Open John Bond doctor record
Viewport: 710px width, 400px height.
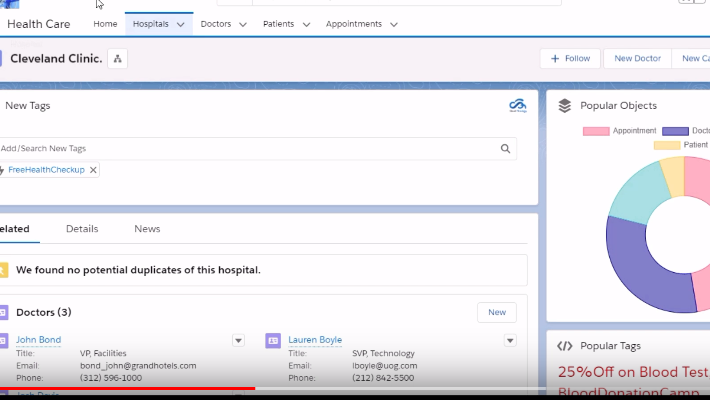[x=38, y=340]
